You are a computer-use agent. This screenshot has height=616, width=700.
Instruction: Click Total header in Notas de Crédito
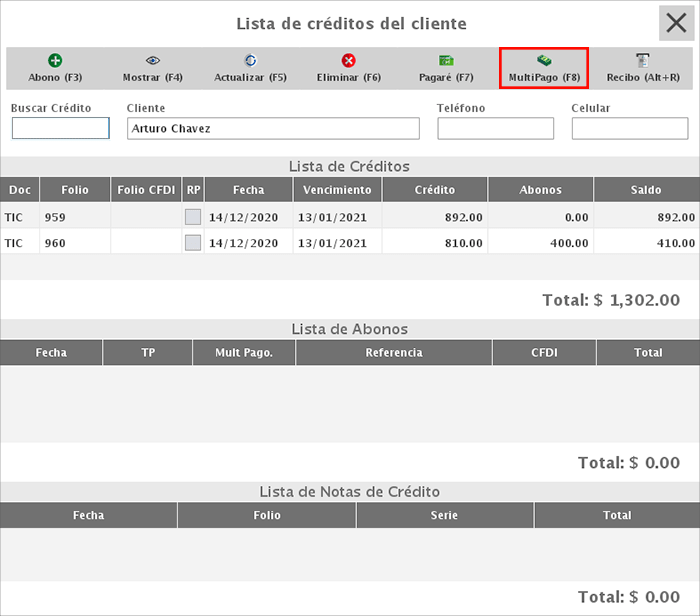(617, 515)
